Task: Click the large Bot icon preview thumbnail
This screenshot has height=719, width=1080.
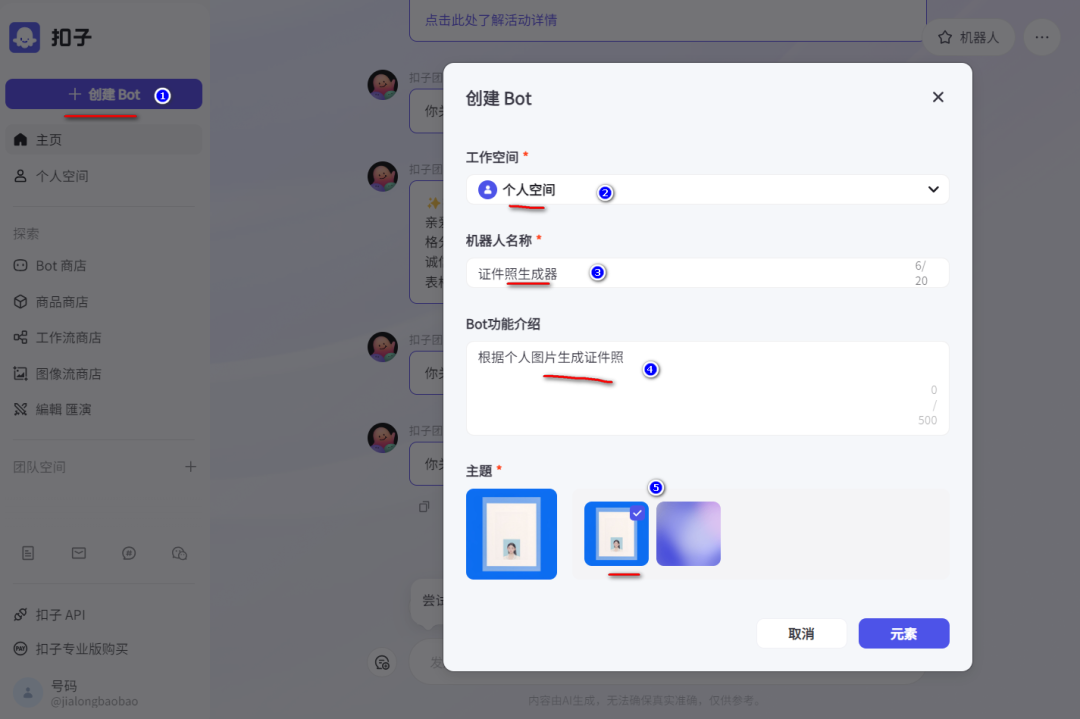Action: (x=511, y=534)
